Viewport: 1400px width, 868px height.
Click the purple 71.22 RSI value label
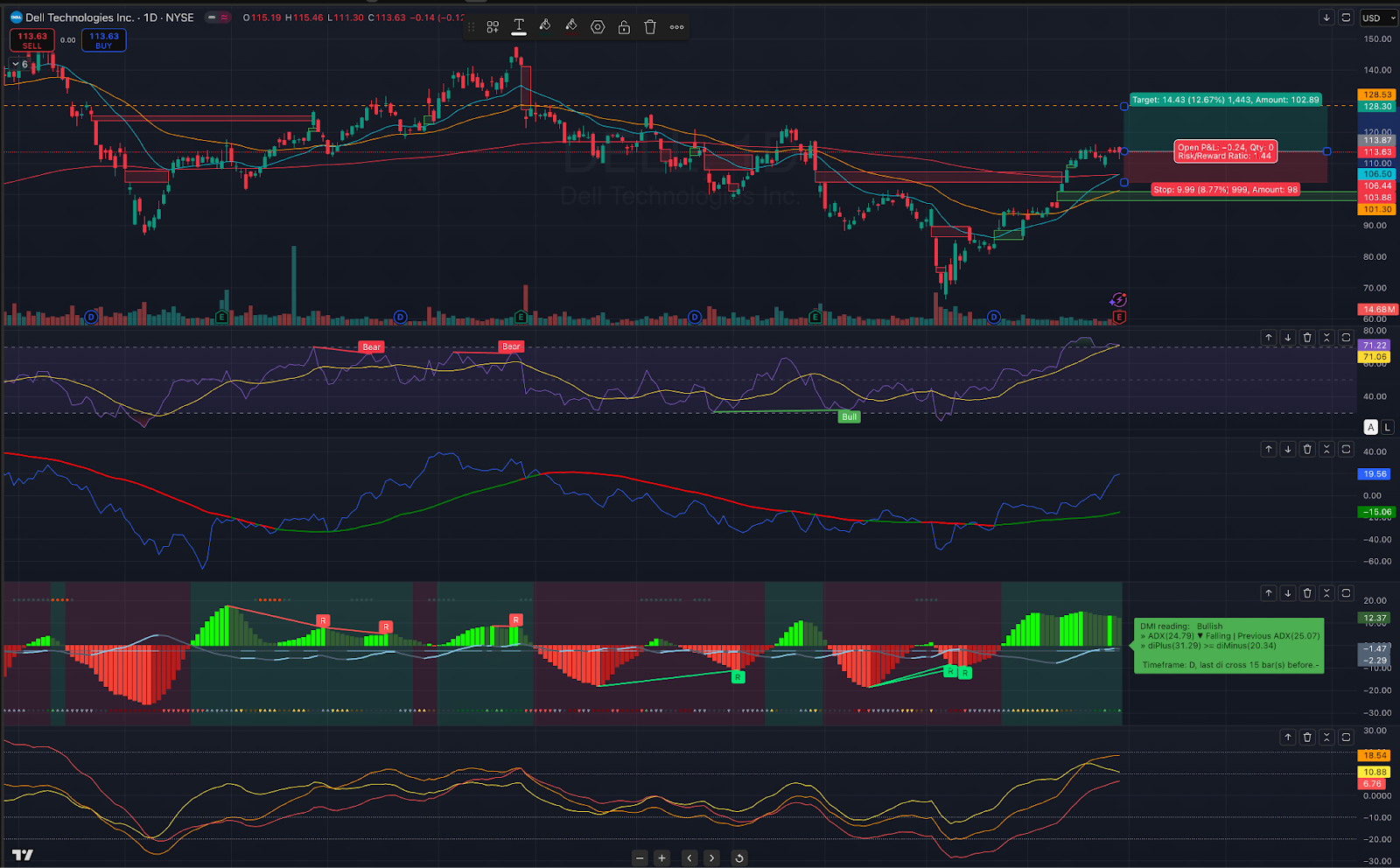pos(1375,346)
